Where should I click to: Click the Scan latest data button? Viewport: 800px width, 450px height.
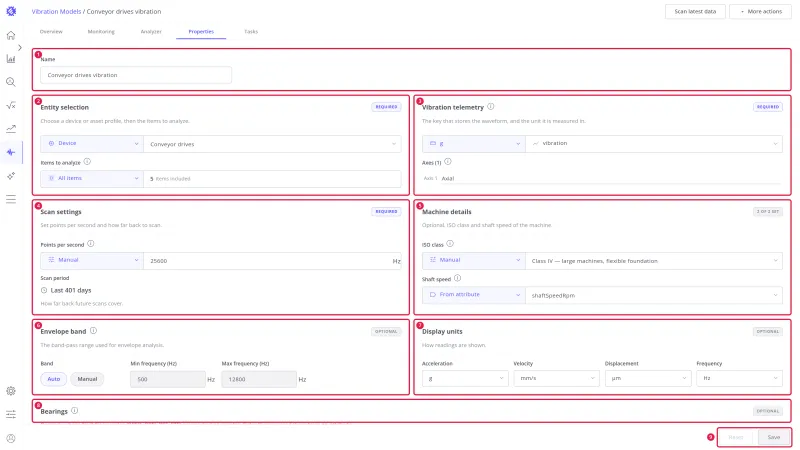[695, 11]
